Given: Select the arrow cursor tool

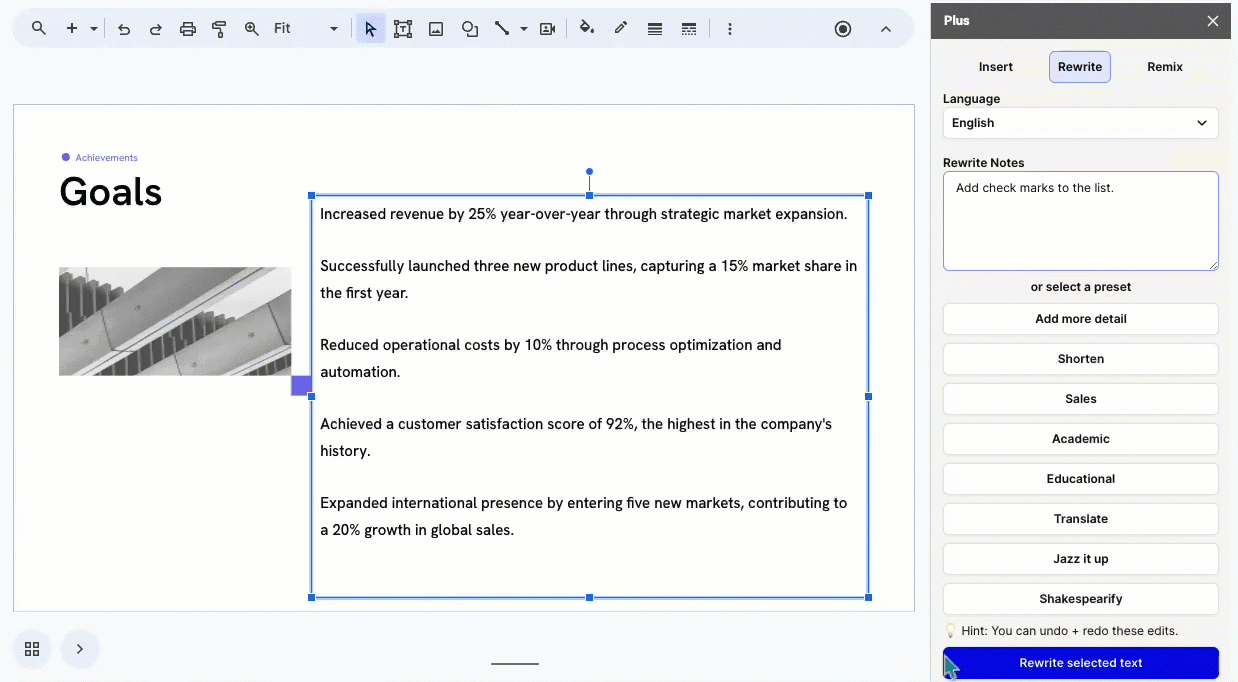Looking at the screenshot, I should click(x=371, y=29).
